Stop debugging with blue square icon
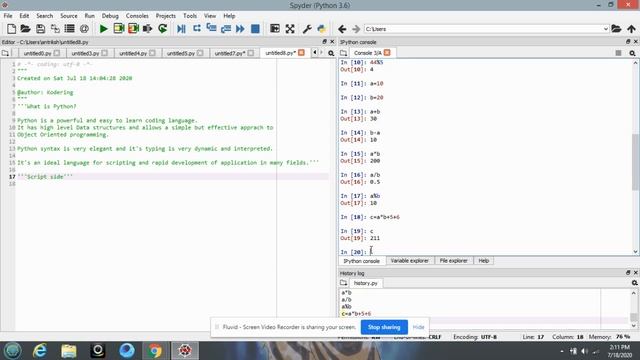Viewport: 640px width, 360px height. point(255,29)
